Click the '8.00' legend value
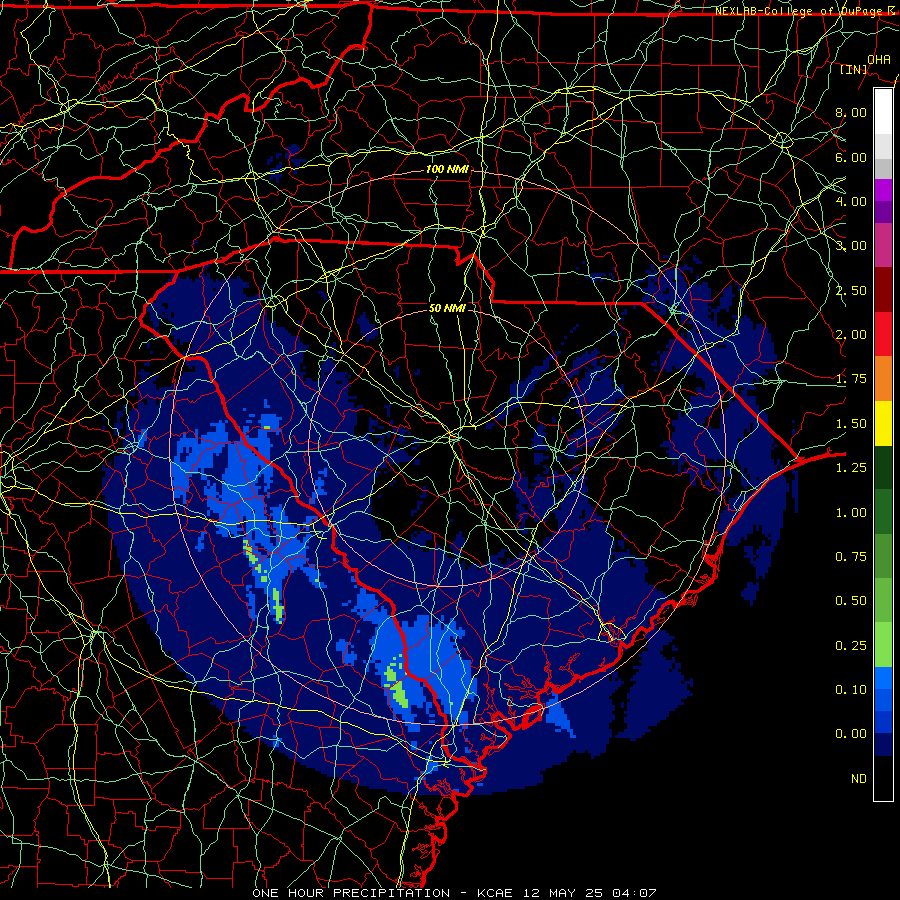 click(x=851, y=112)
